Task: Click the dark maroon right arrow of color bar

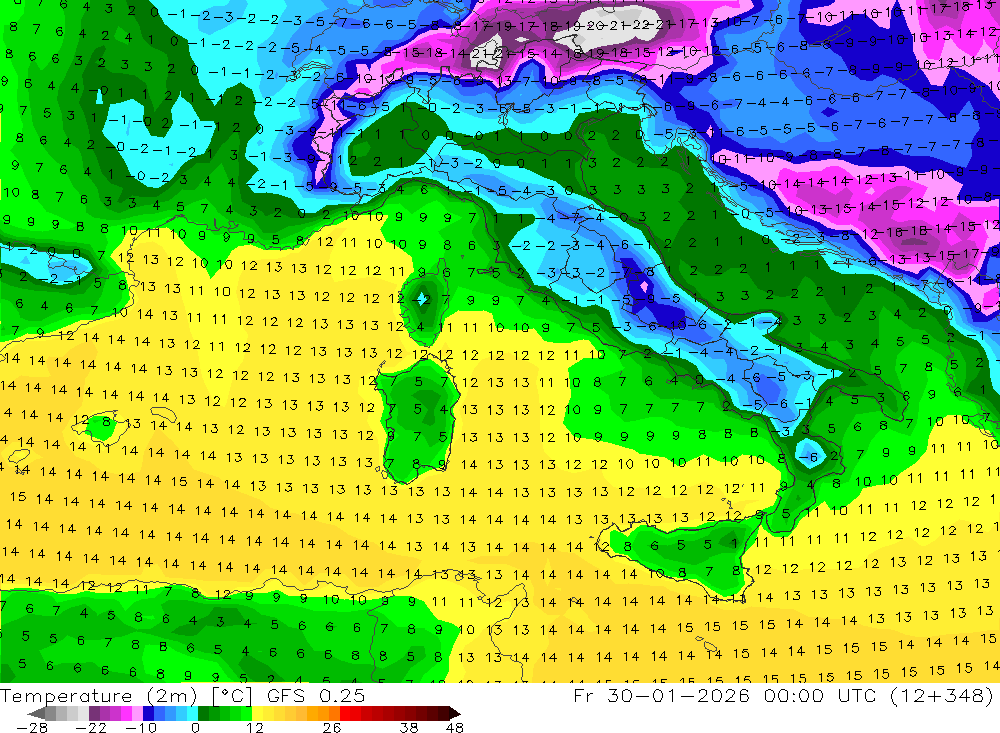Action: [455, 713]
